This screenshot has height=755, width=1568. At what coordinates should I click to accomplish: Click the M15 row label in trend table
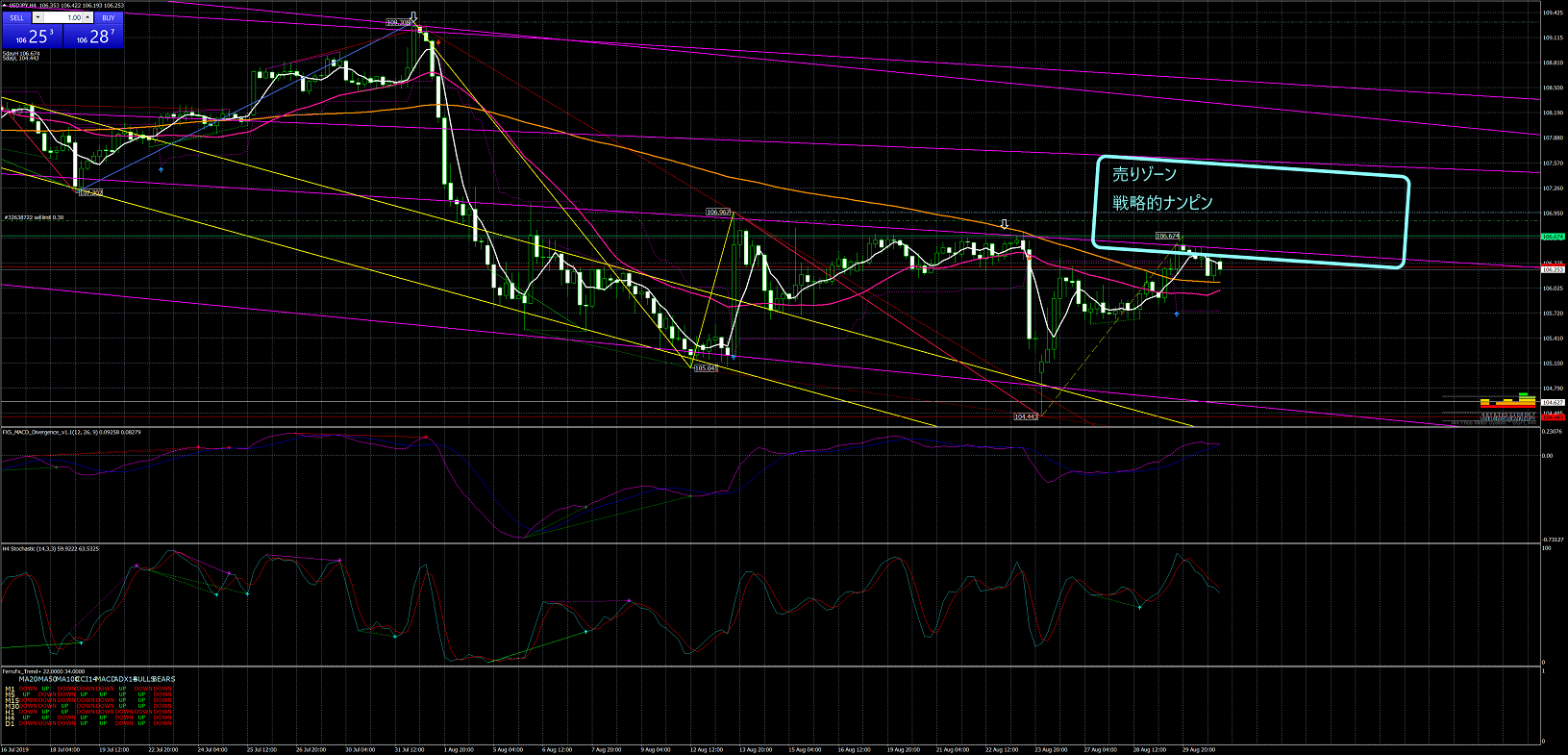point(12,700)
